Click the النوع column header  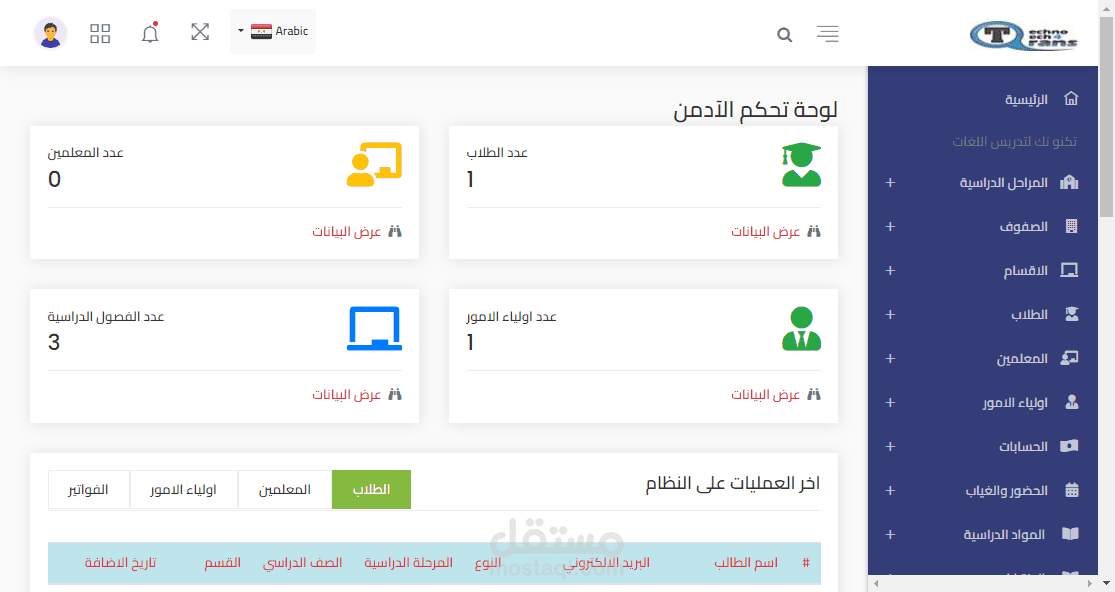click(x=488, y=563)
